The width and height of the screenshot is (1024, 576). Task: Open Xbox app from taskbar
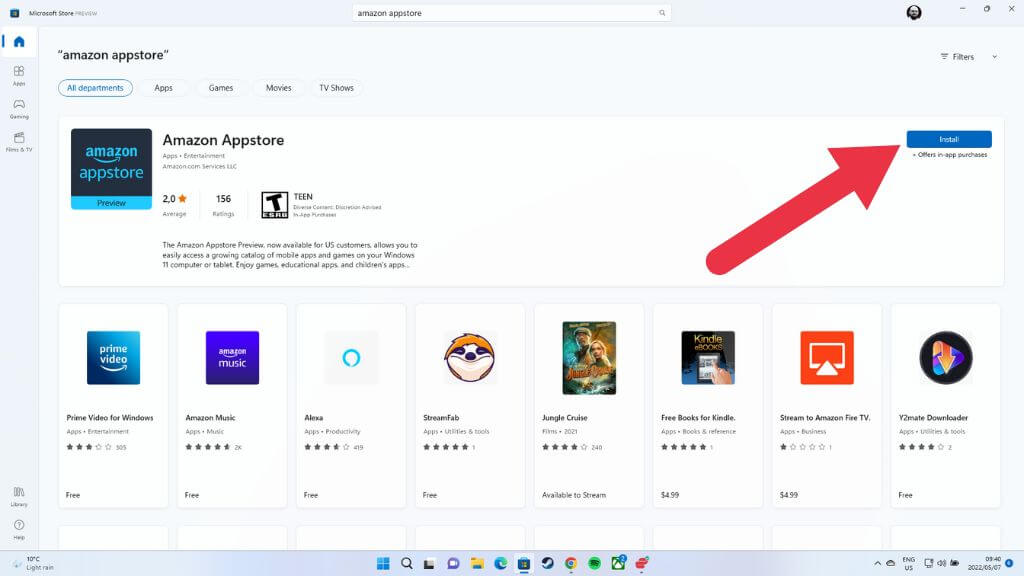click(618, 563)
